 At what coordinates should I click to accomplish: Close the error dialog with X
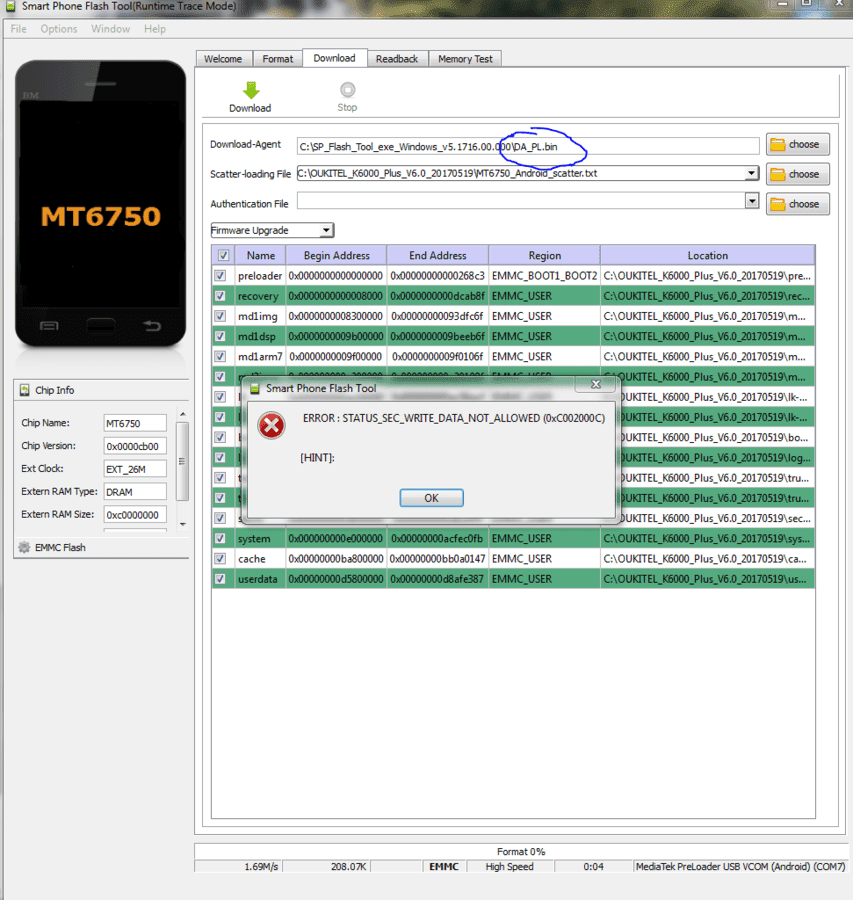[x=596, y=385]
